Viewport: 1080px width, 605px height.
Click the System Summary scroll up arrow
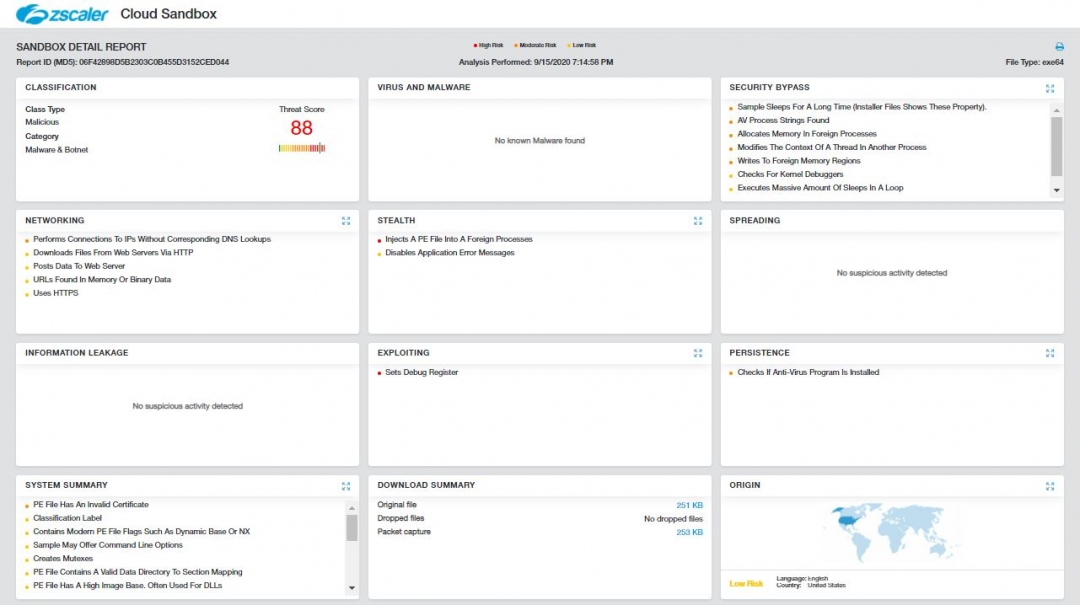pos(351,506)
